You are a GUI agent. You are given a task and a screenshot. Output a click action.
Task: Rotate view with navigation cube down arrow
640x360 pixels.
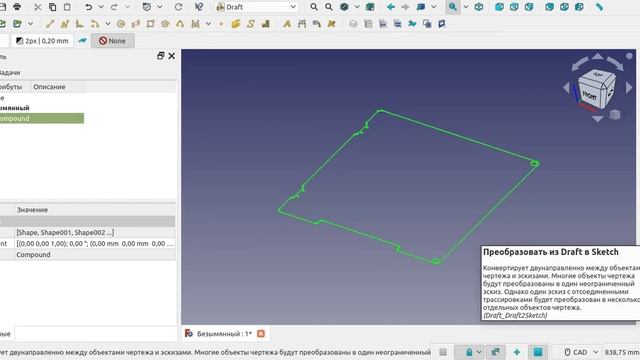tap(598, 118)
